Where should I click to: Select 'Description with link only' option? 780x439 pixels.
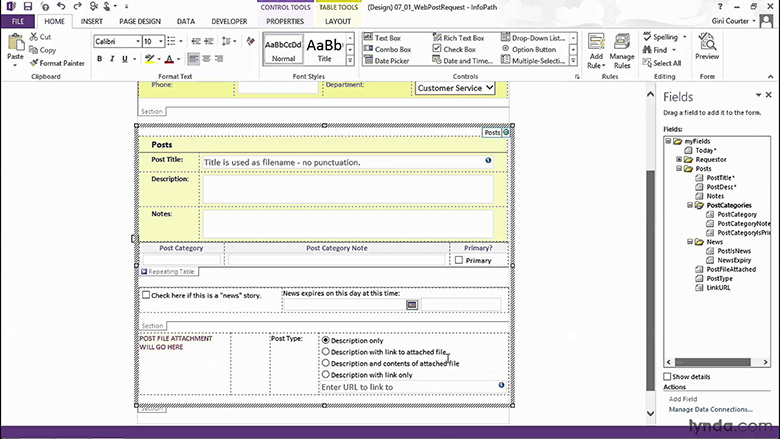pyautogui.click(x=325, y=375)
